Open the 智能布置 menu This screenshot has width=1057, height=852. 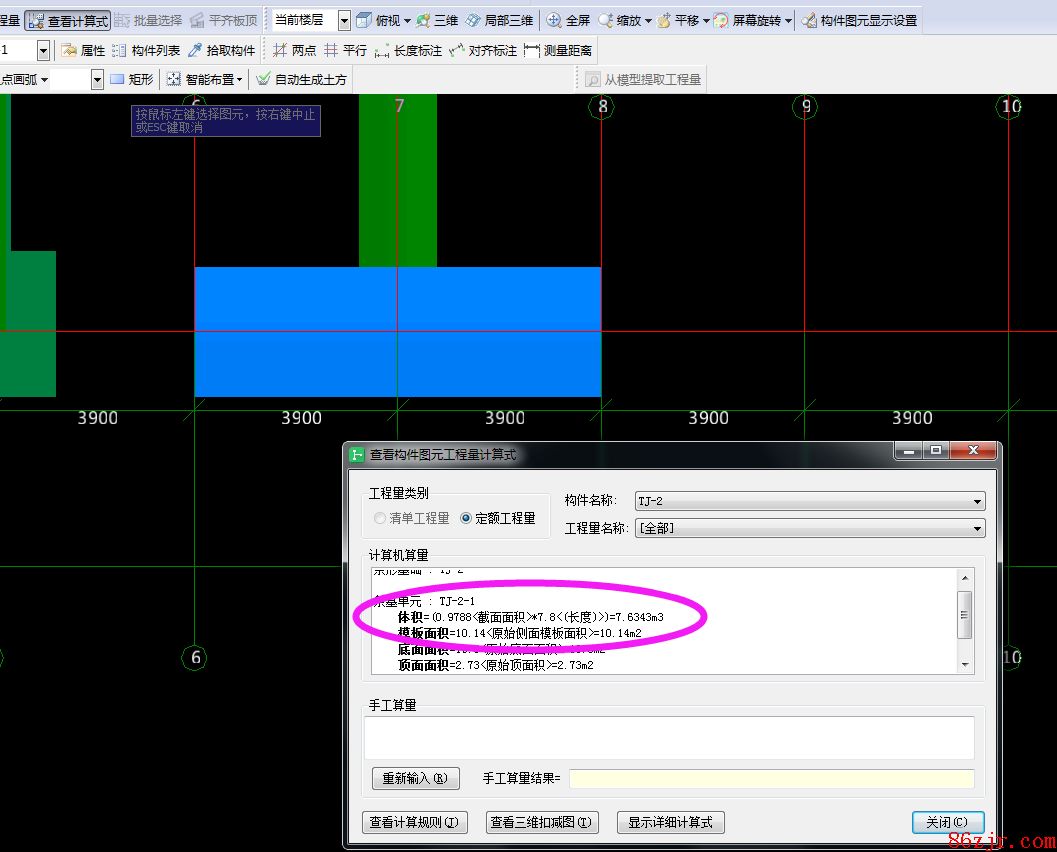205,79
